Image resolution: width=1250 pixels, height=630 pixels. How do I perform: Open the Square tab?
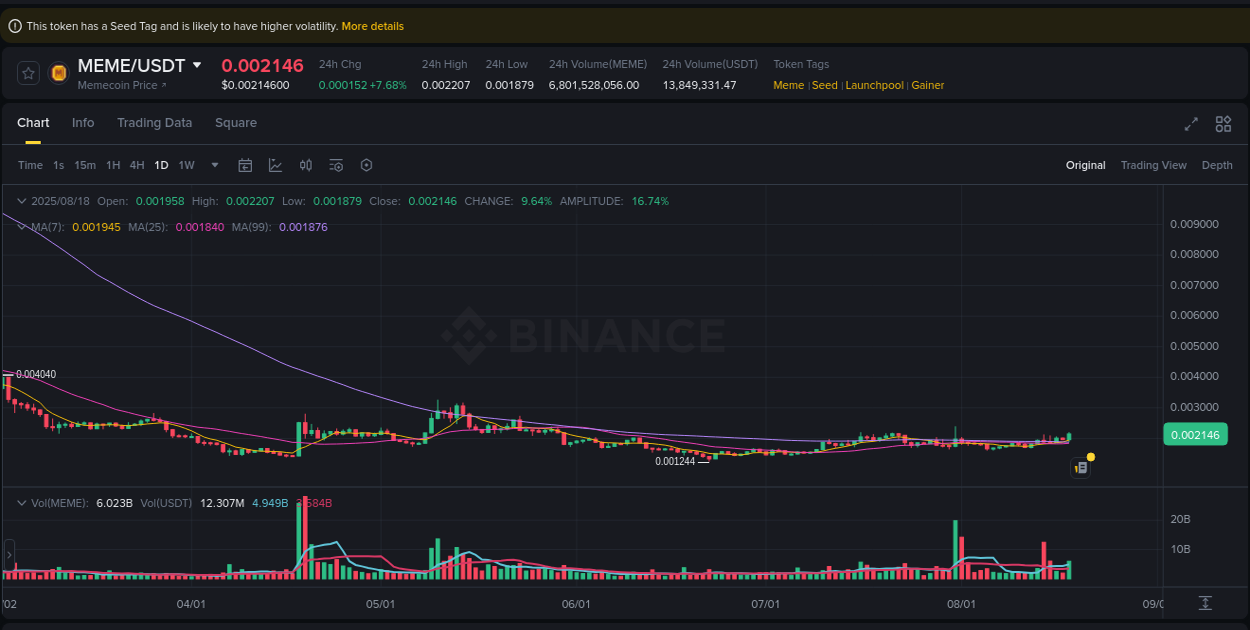[236, 122]
